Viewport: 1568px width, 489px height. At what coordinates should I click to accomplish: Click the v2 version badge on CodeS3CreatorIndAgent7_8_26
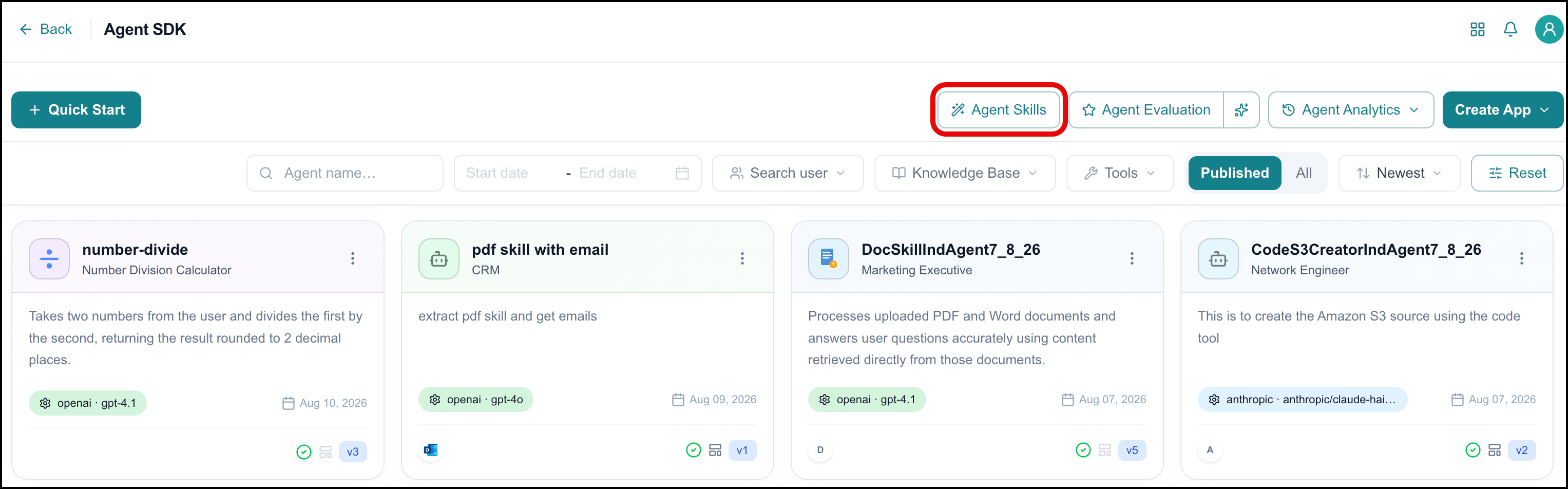(x=1521, y=450)
